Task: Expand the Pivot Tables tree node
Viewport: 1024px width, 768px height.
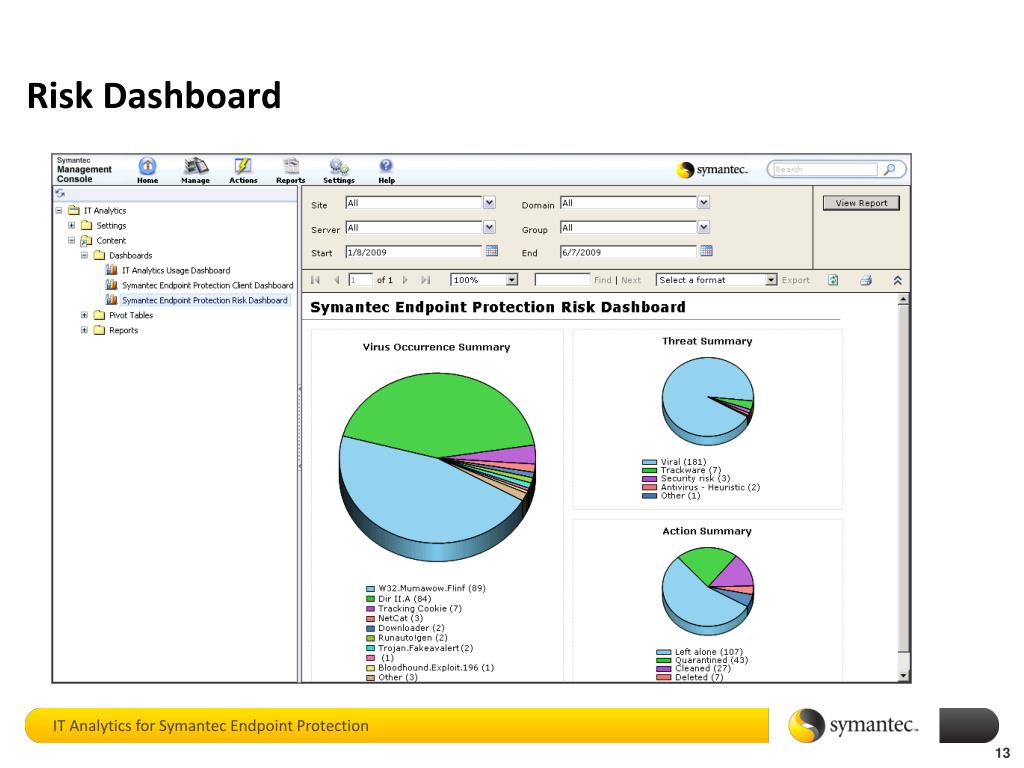Action: pyautogui.click(x=84, y=315)
